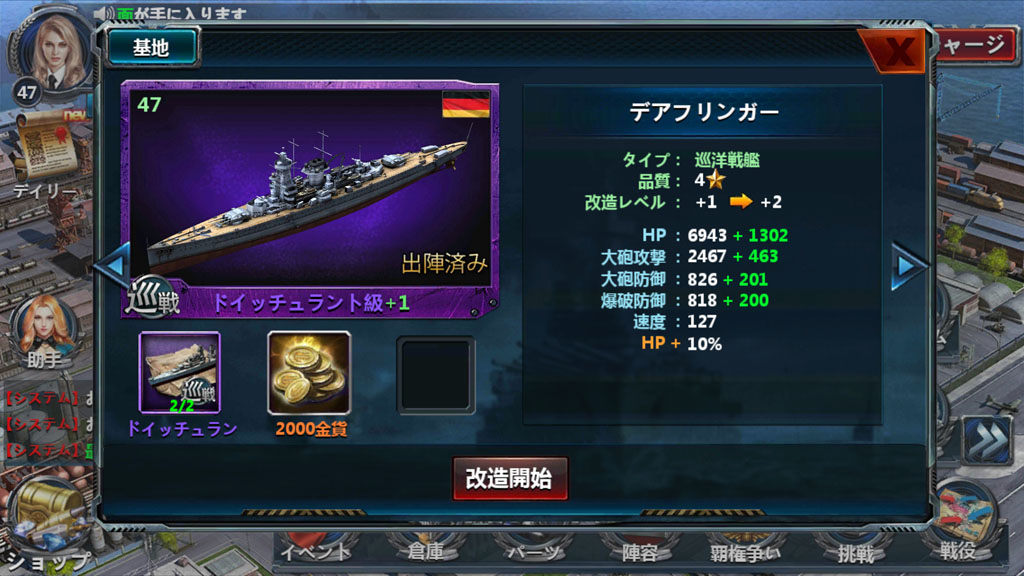Show the previous ship with left arrow
Viewport: 1024px width, 576px height.
point(114,266)
